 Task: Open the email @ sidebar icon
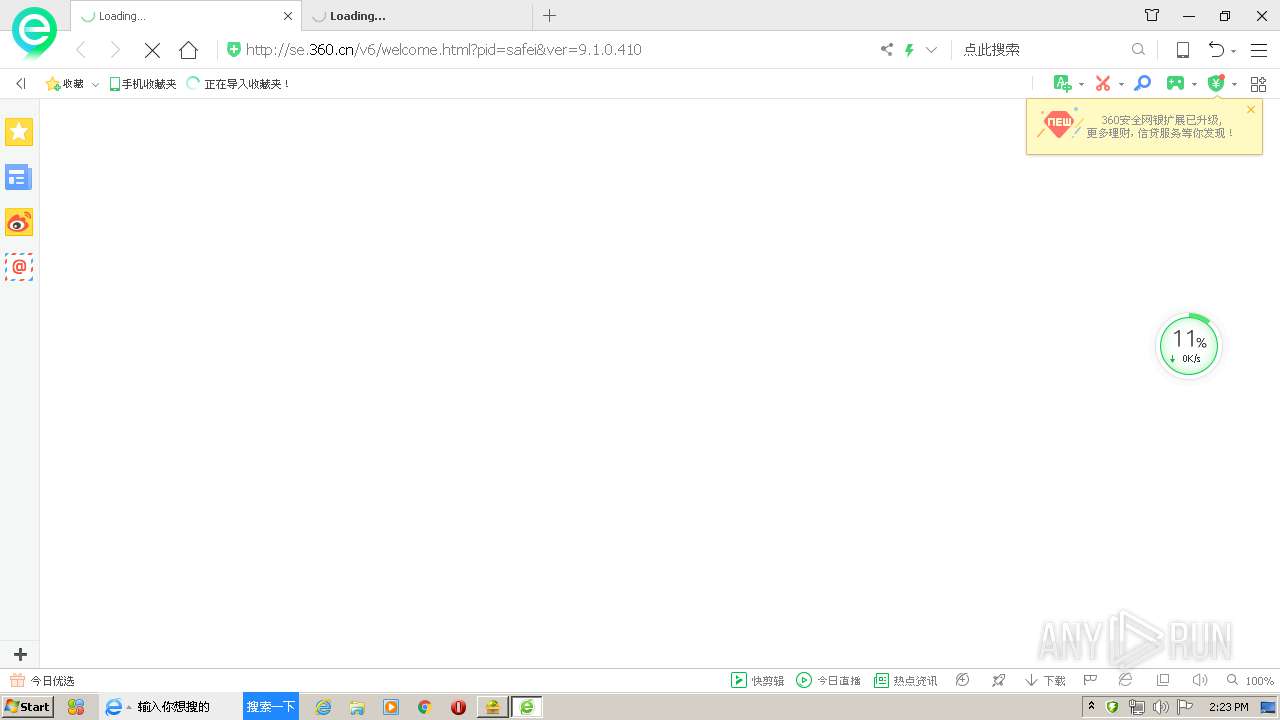(19, 267)
